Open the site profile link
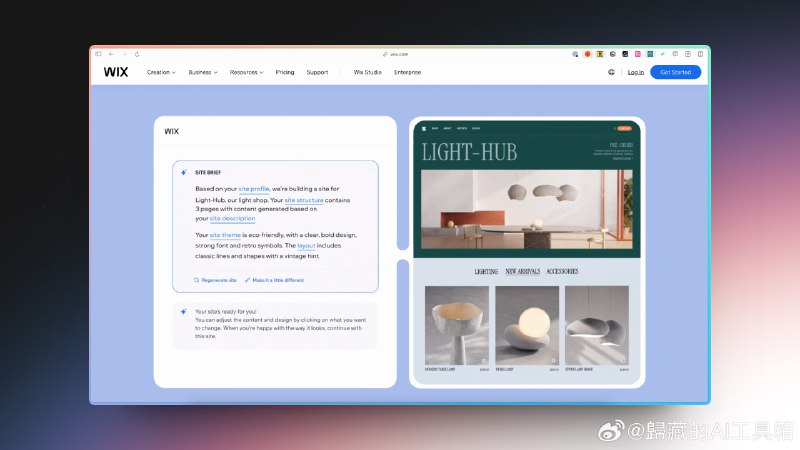 254,189
